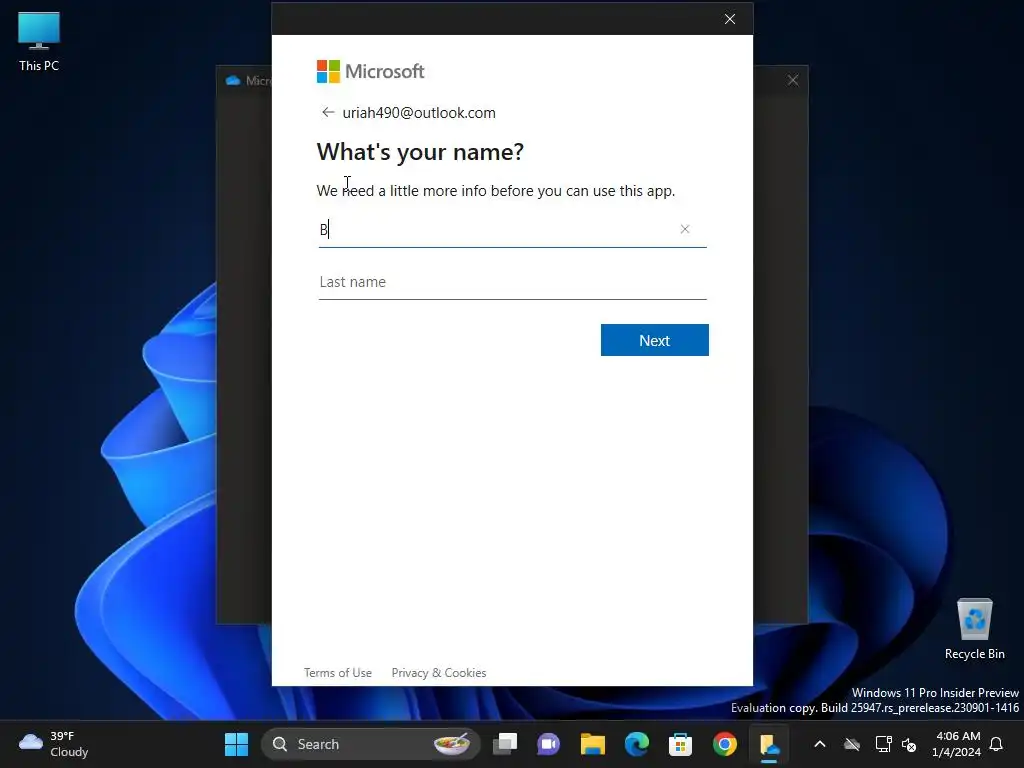This screenshot has width=1024, height=768.
Task: Select the Recycle Bin desktop icon
Action: 974,630
